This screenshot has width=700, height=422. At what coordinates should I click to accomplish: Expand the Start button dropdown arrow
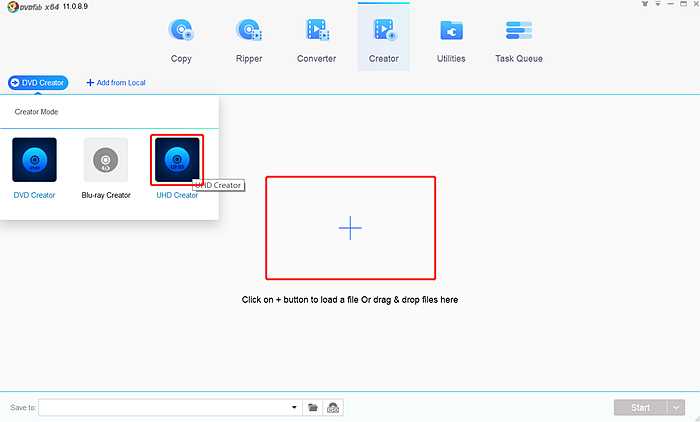point(676,408)
